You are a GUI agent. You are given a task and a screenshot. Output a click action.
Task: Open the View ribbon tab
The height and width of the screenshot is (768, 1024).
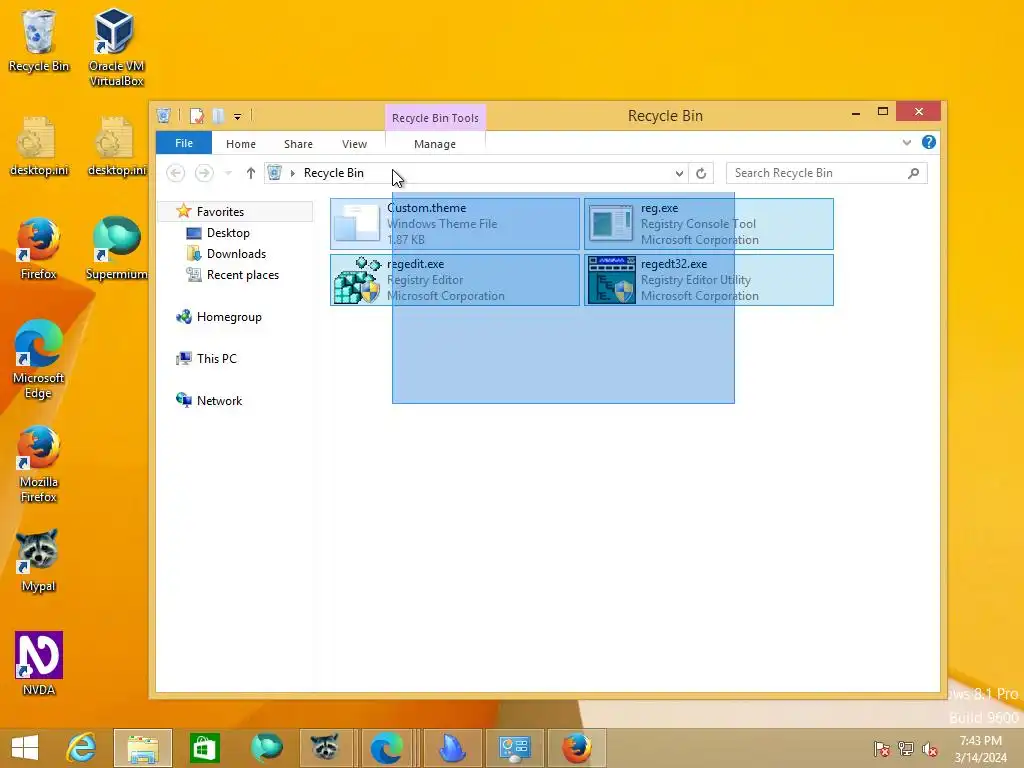355,144
